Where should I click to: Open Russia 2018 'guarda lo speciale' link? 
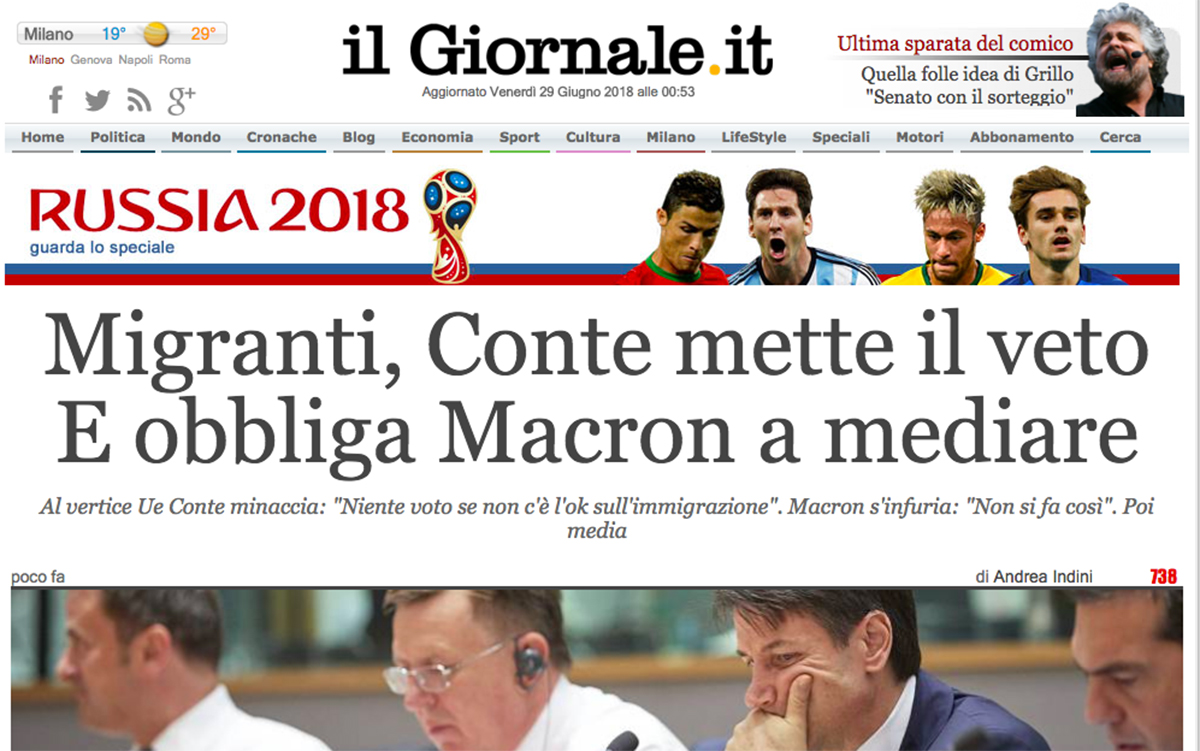pos(102,248)
